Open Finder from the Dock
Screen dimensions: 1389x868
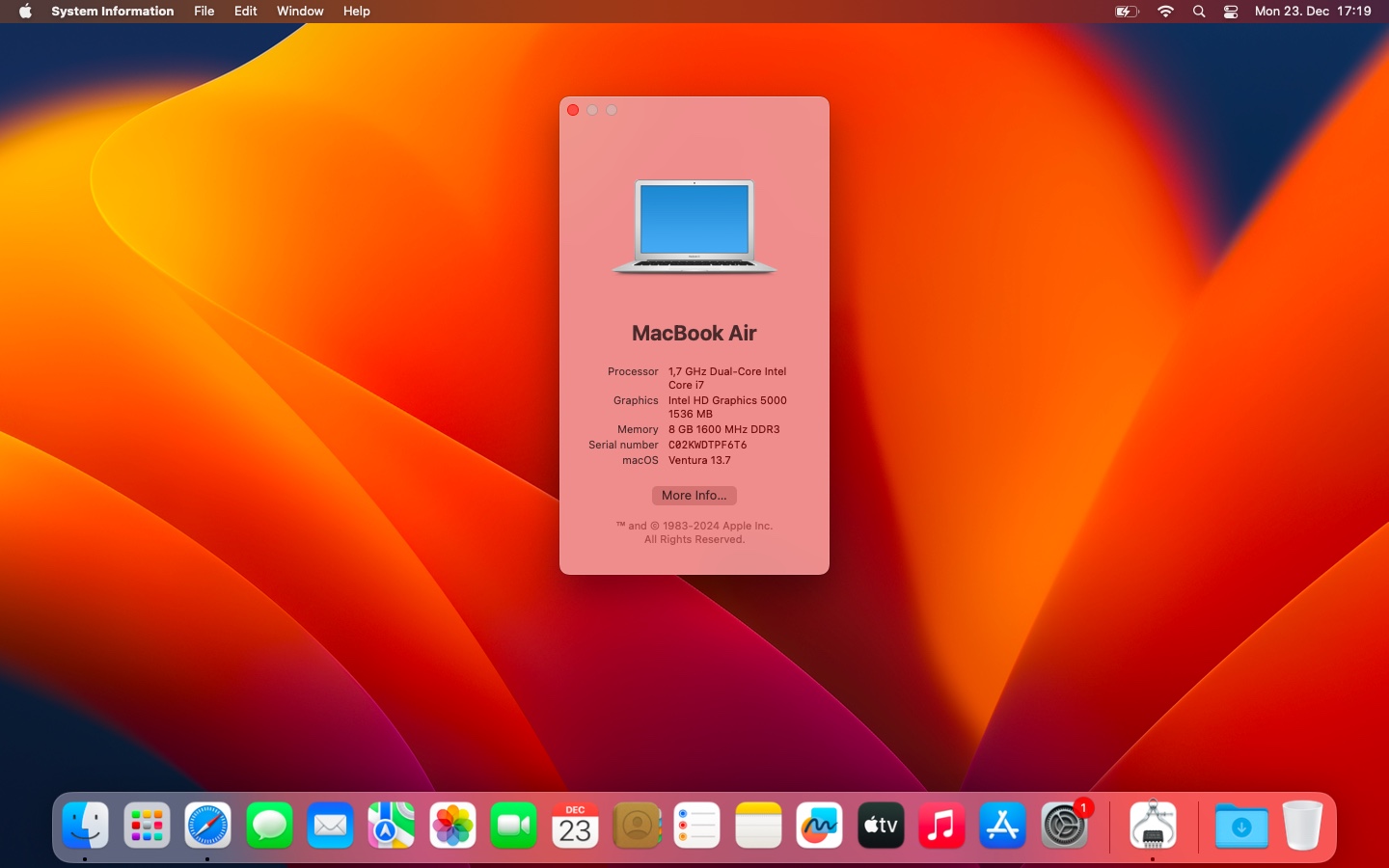click(85, 826)
